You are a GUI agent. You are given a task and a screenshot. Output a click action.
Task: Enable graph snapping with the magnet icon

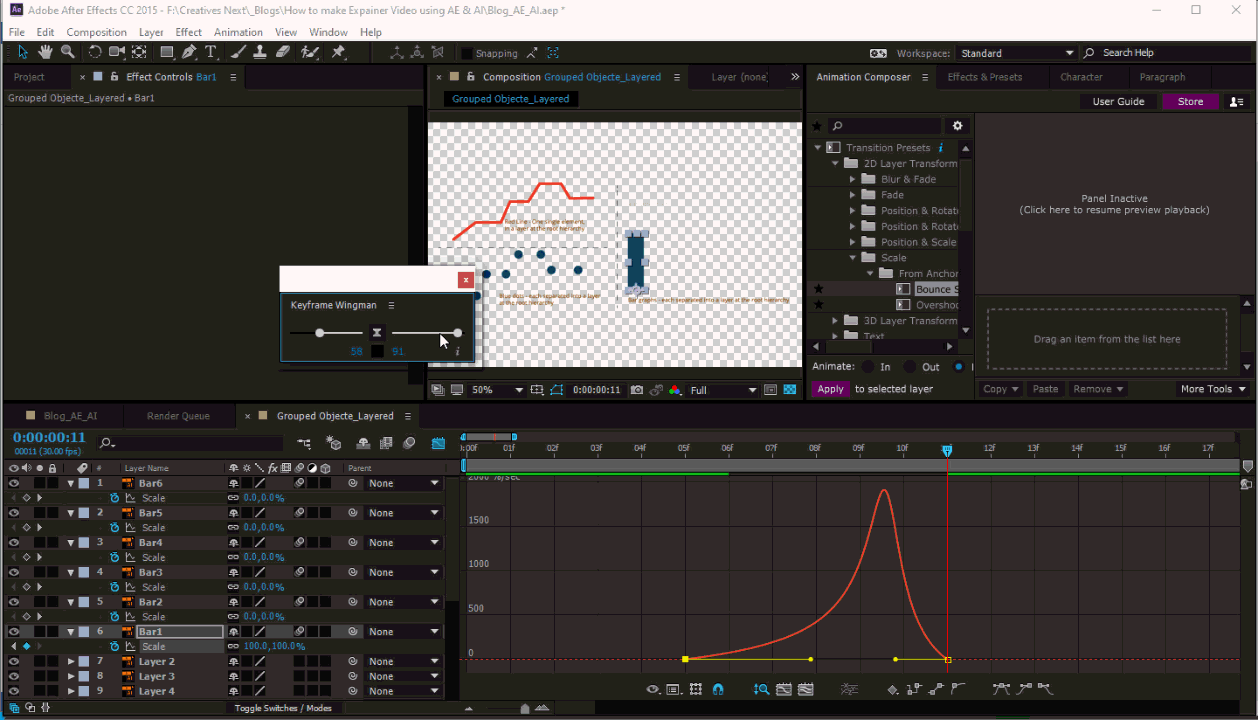719,689
